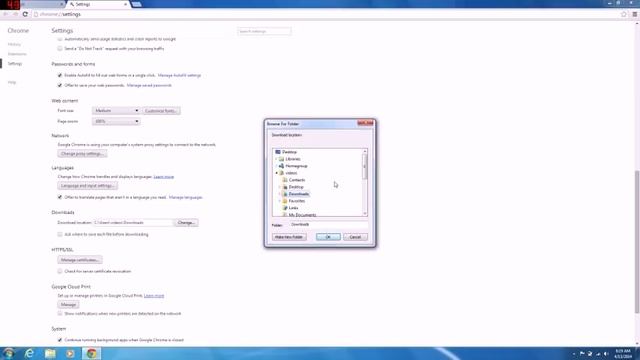
Task: Click the Favorites folder icon
Action: (x=285, y=201)
